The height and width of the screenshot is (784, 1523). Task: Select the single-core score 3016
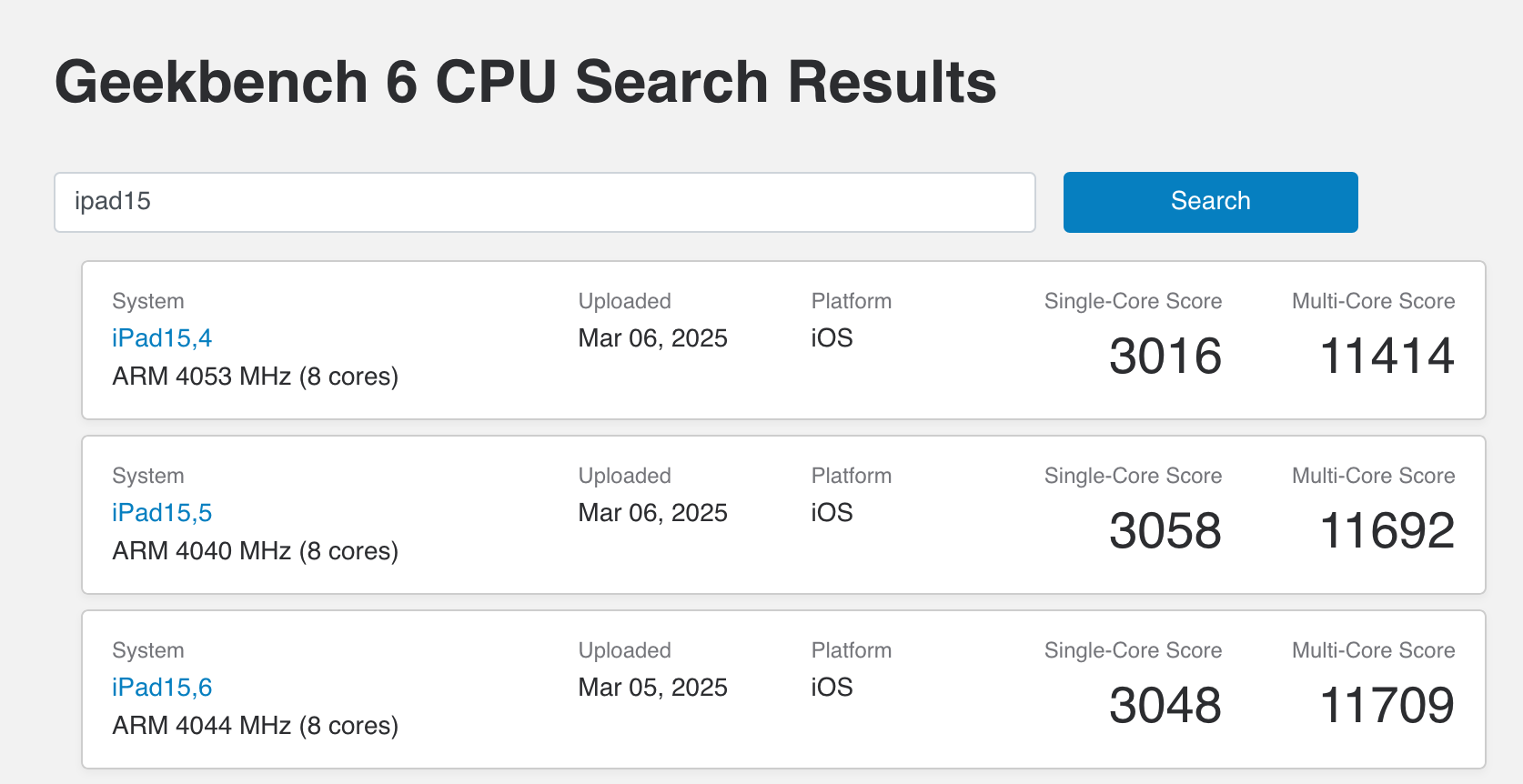(x=1165, y=356)
